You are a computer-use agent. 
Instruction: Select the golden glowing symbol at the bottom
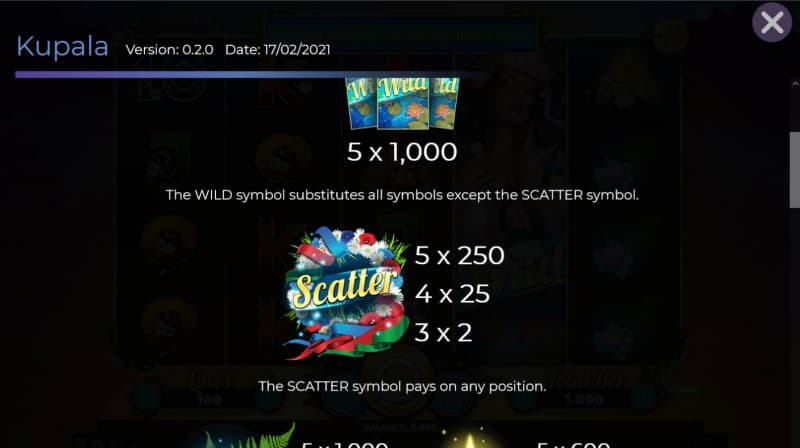coord(468,438)
